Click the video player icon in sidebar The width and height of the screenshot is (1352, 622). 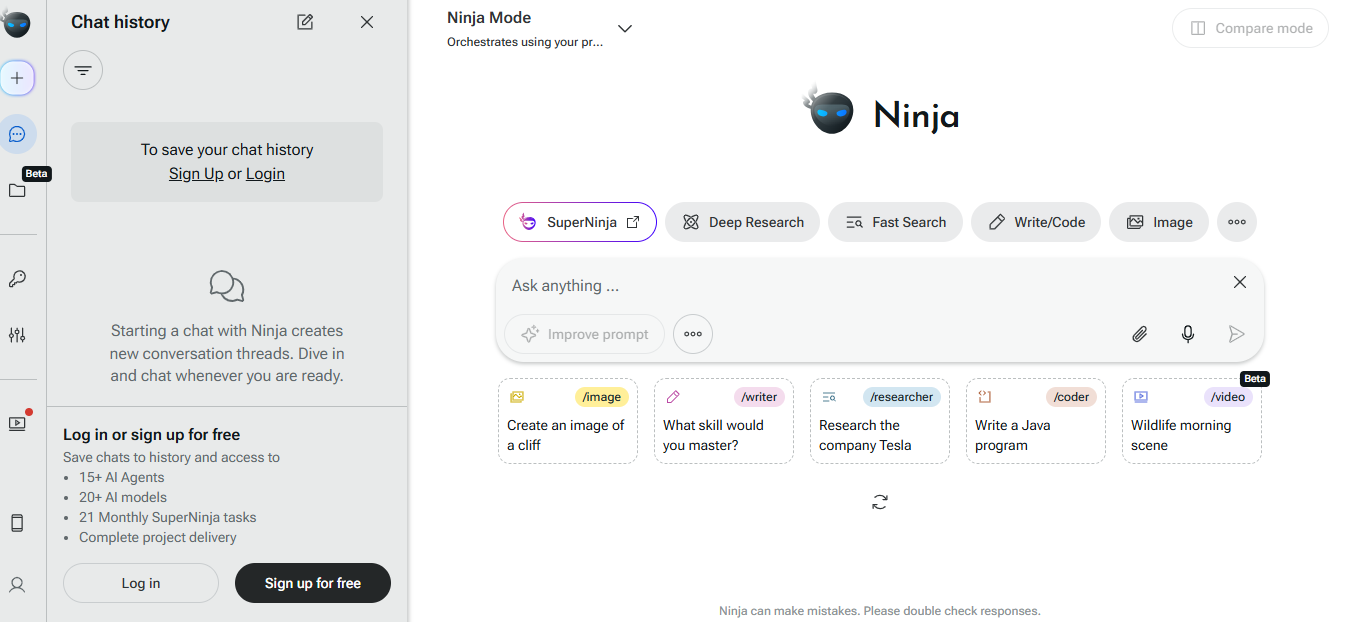(x=17, y=423)
